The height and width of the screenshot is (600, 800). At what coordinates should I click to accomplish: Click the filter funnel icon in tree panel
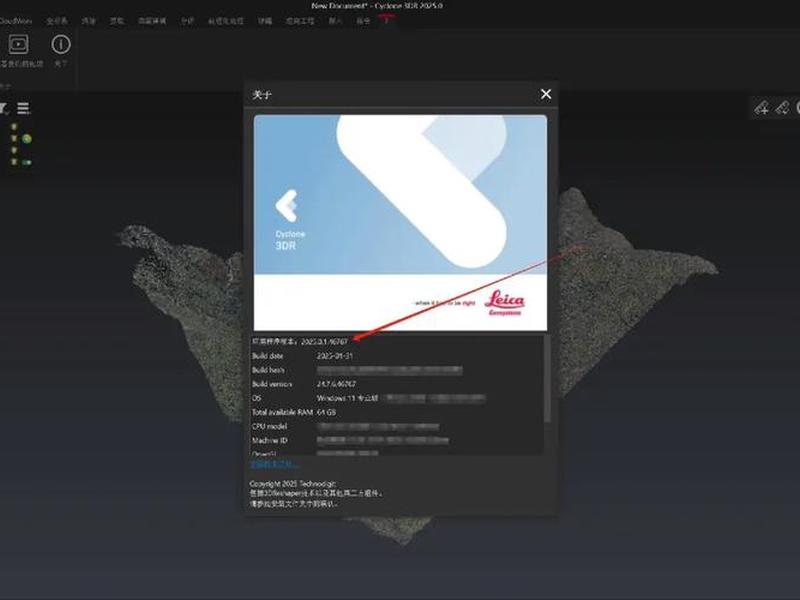3,108
